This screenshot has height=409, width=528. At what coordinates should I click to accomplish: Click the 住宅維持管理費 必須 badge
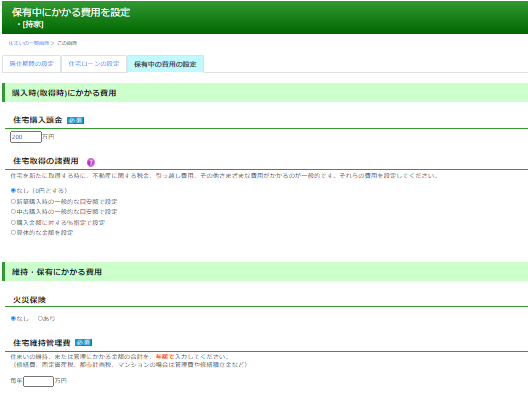tap(83, 342)
